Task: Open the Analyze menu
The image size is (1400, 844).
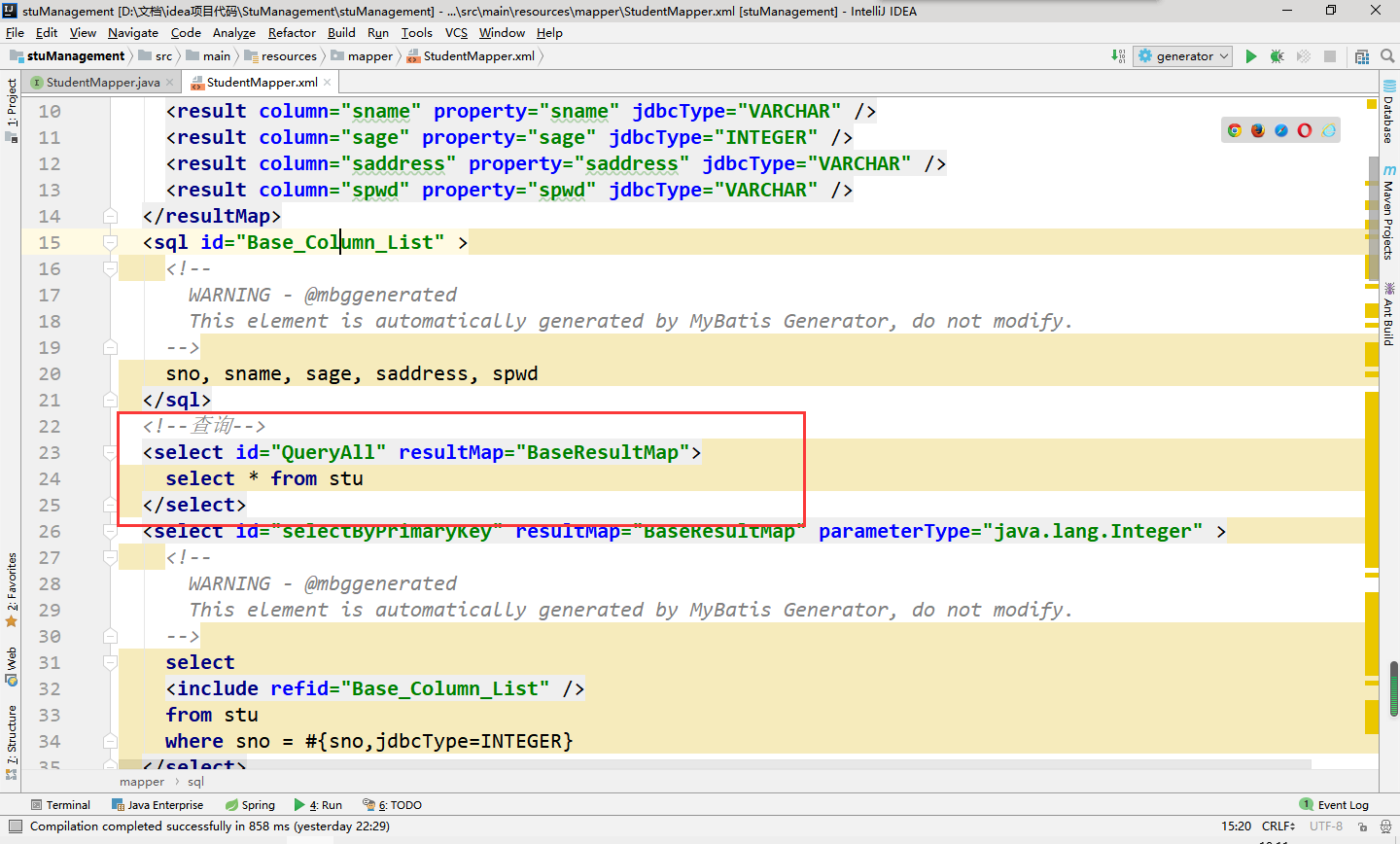Action: (x=234, y=33)
